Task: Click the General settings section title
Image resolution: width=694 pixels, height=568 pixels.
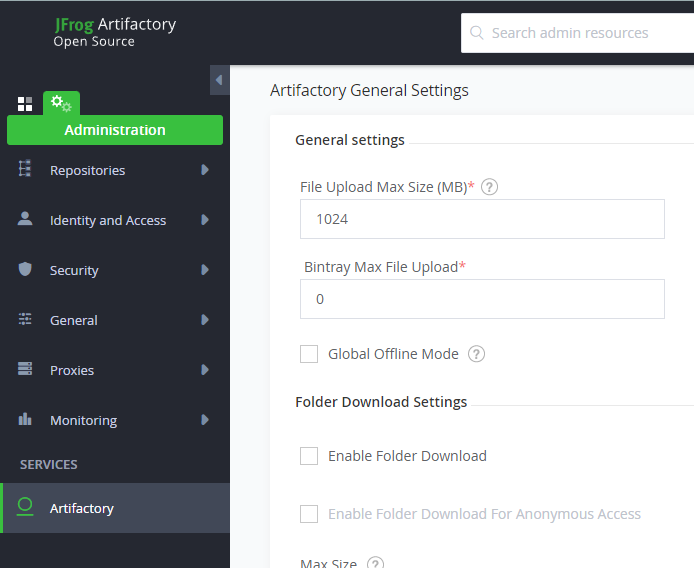Action: pos(350,140)
